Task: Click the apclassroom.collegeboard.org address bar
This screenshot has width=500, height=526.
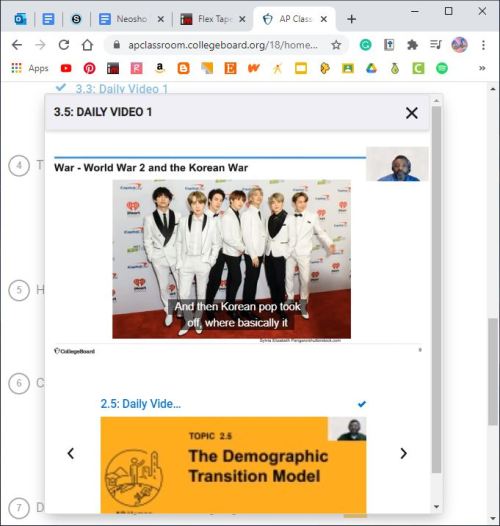Action: tap(222, 45)
